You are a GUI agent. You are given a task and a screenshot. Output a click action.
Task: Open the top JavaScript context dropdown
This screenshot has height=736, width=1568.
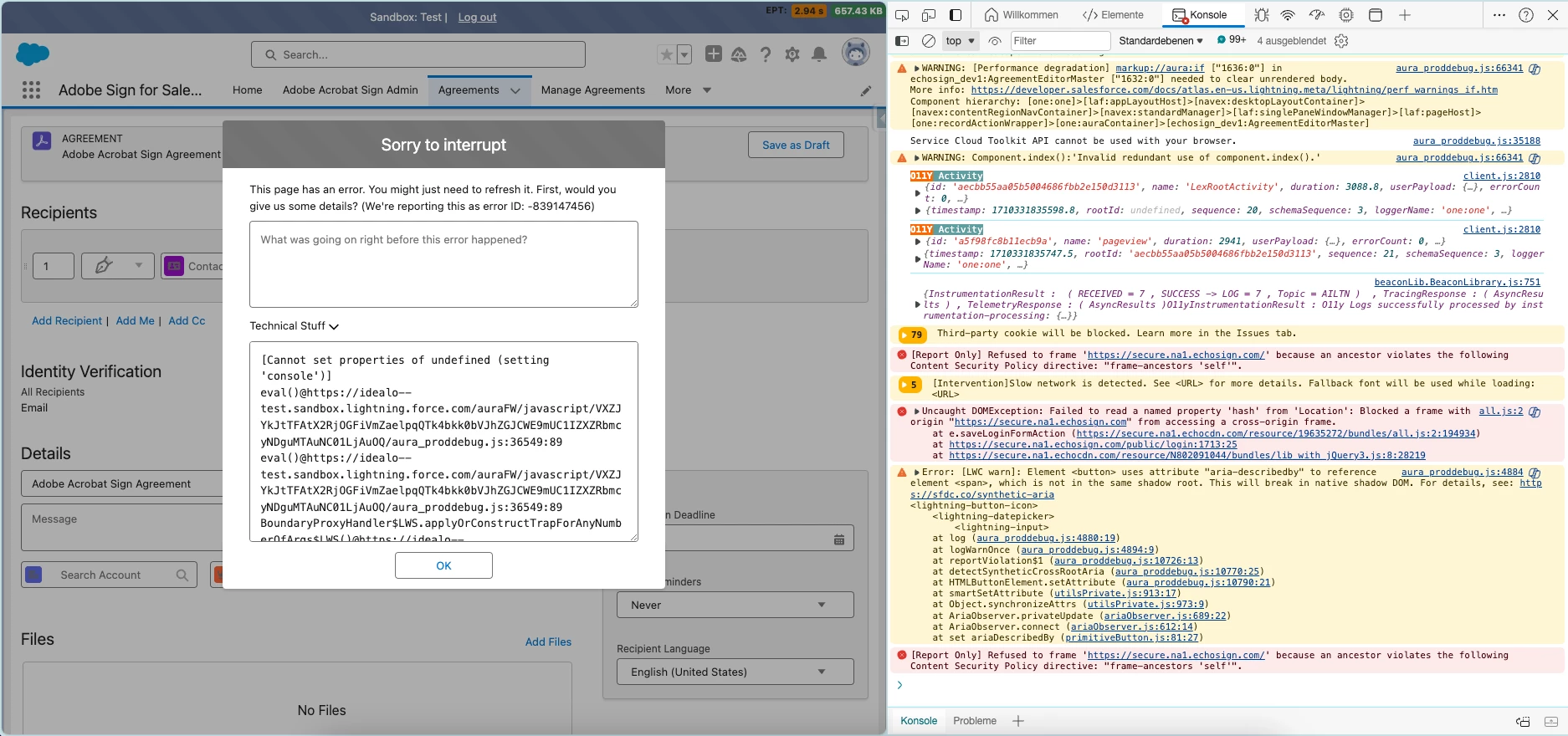pos(961,41)
